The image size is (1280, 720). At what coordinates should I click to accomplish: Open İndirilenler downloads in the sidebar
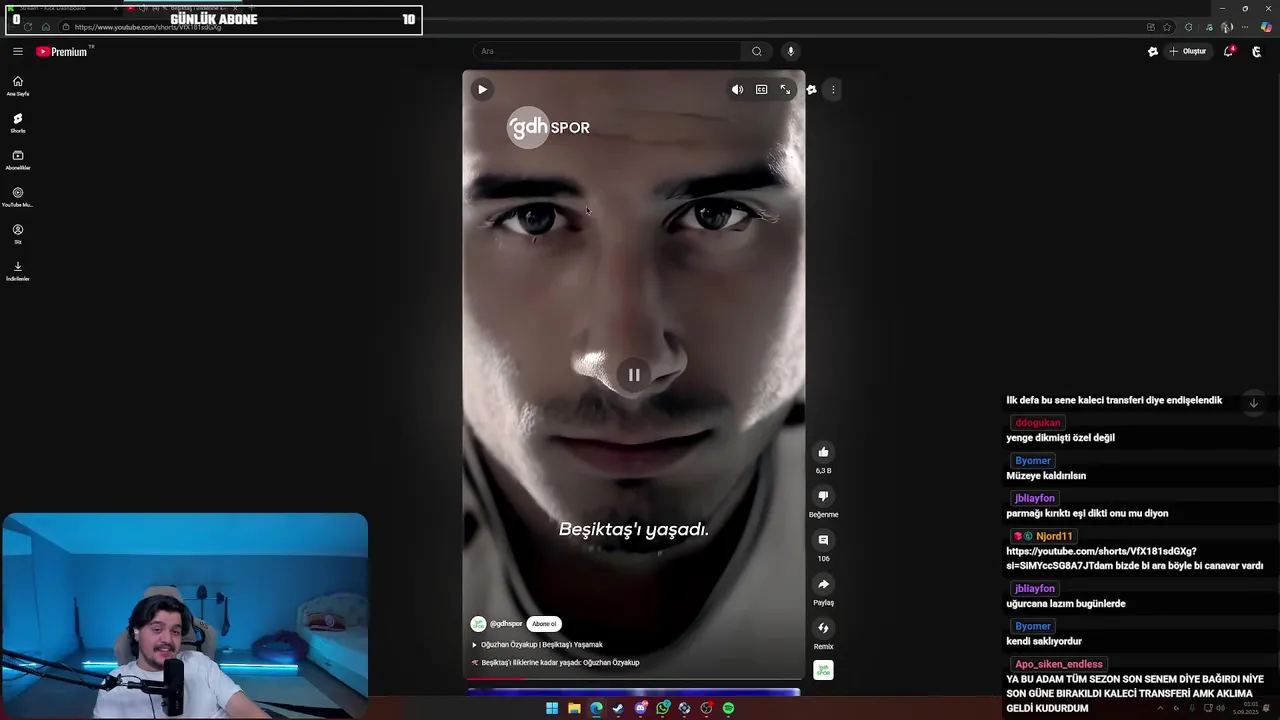[x=17, y=271]
